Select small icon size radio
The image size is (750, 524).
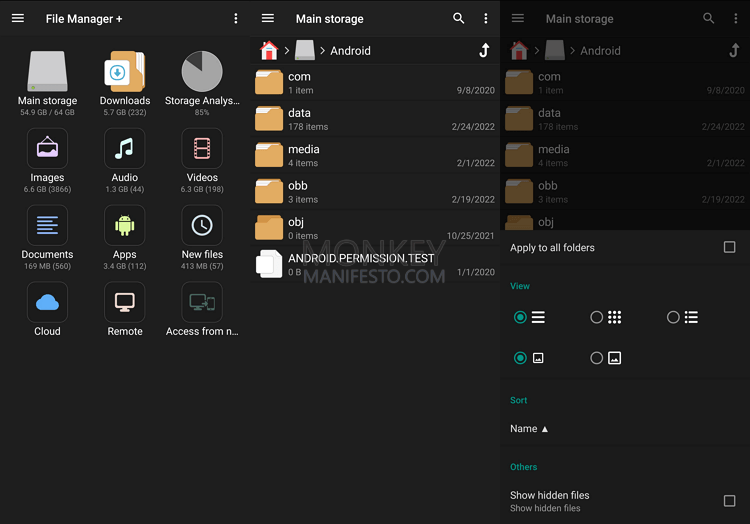tap(520, 358)
